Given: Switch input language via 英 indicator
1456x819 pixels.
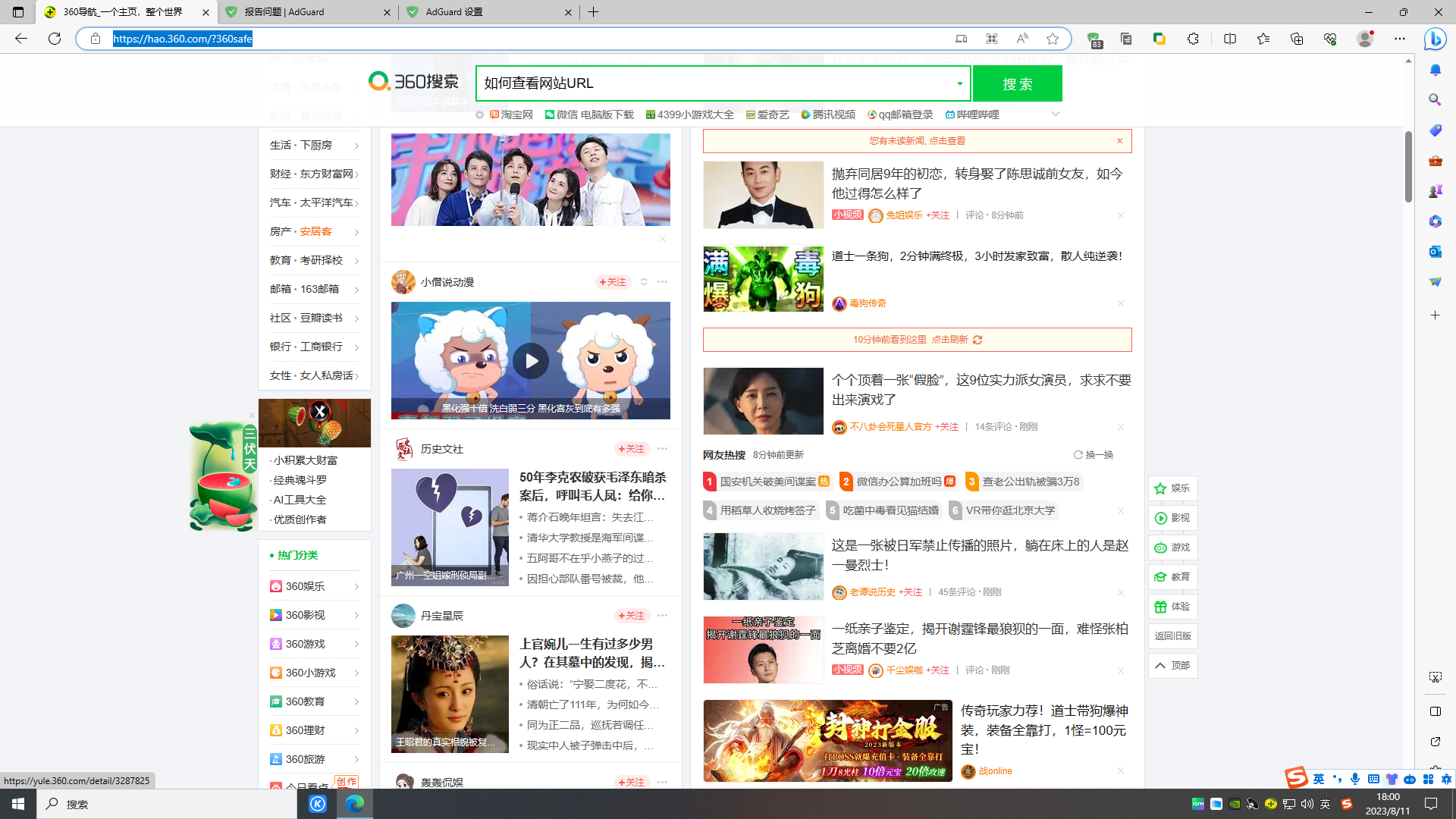Looking at the screenshot, I should [x=1320, y=780].
